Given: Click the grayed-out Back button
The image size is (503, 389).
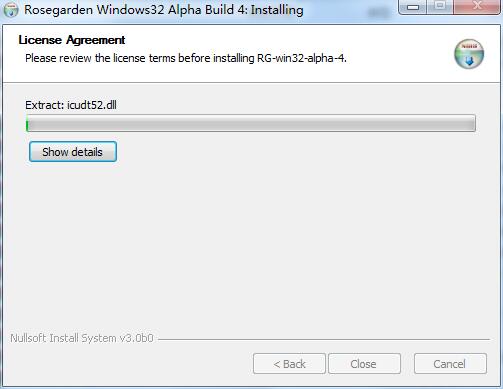Looking at the screenshot, I should [x=289, y=364].
